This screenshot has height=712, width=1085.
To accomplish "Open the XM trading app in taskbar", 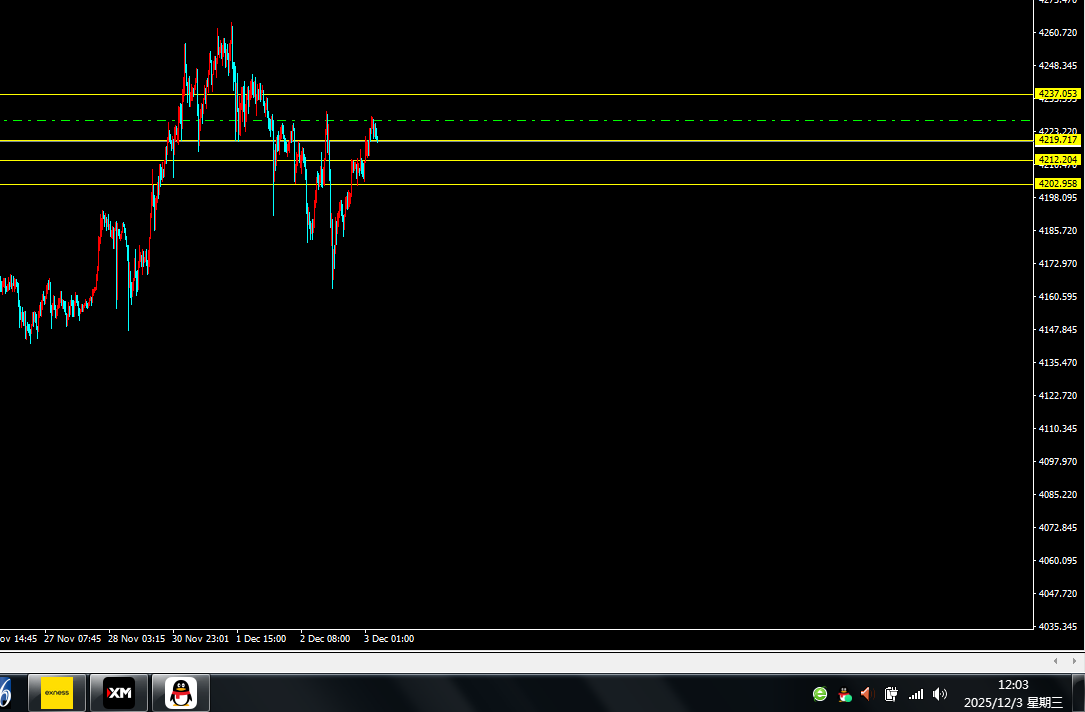I will click(119, 692).
